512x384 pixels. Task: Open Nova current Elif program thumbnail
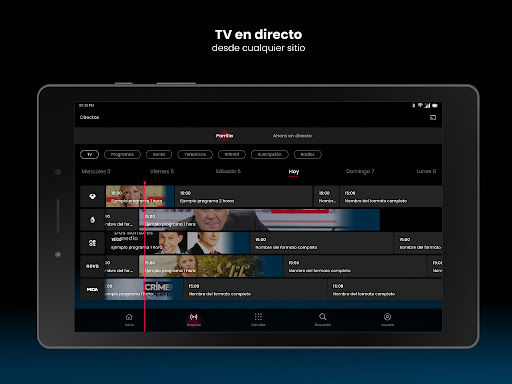click(211, 266)
